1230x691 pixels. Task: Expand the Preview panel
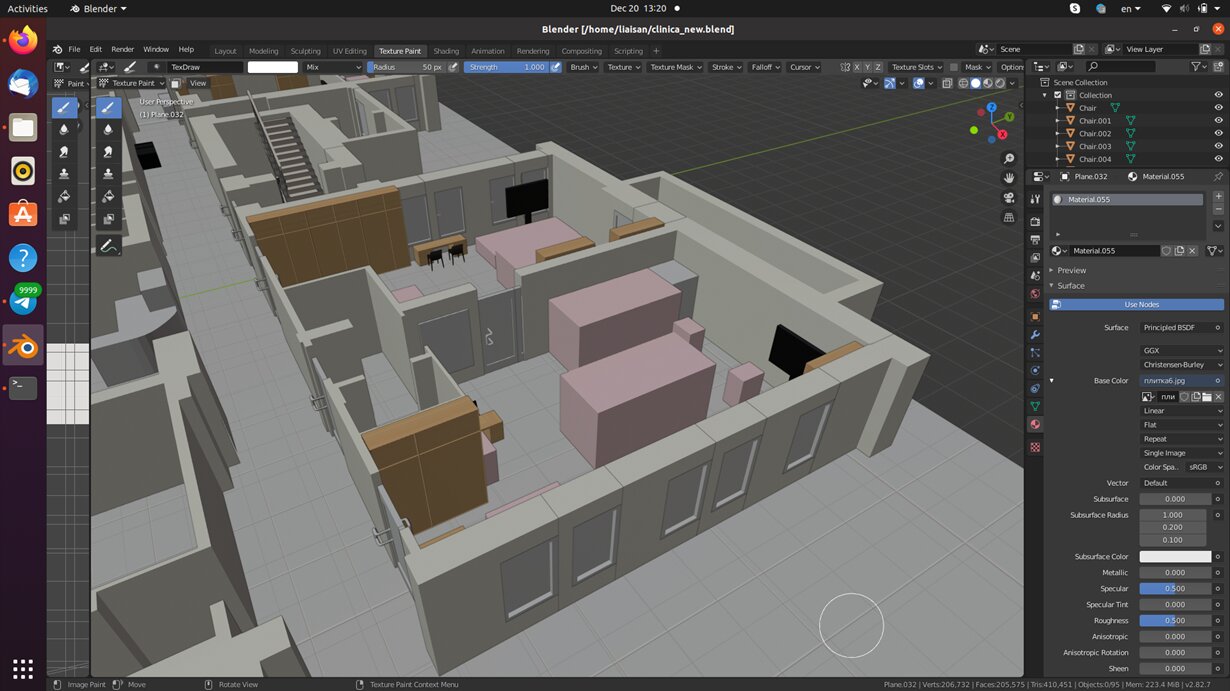[1071, 270]
